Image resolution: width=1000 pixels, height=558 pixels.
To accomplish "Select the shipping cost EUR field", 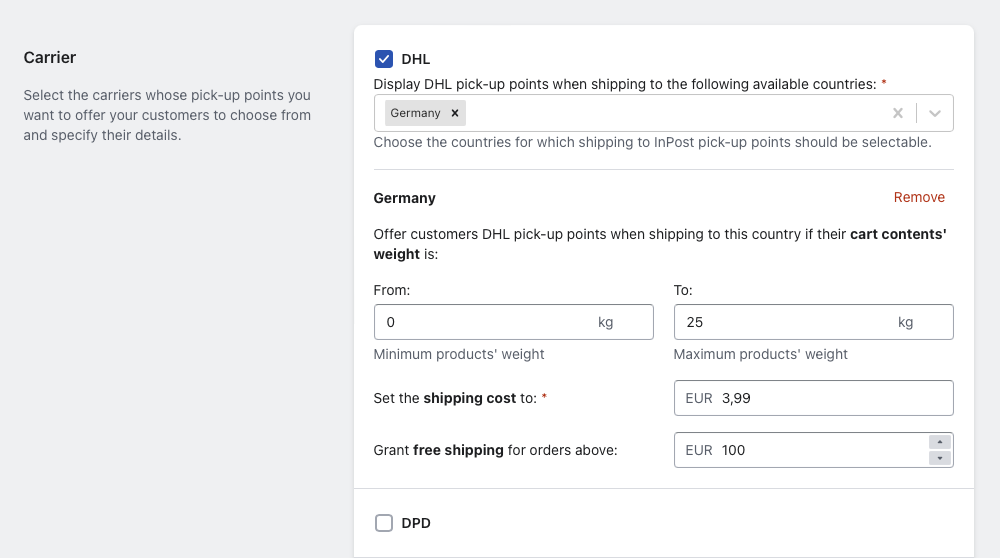I will click(x=813, y=398).
